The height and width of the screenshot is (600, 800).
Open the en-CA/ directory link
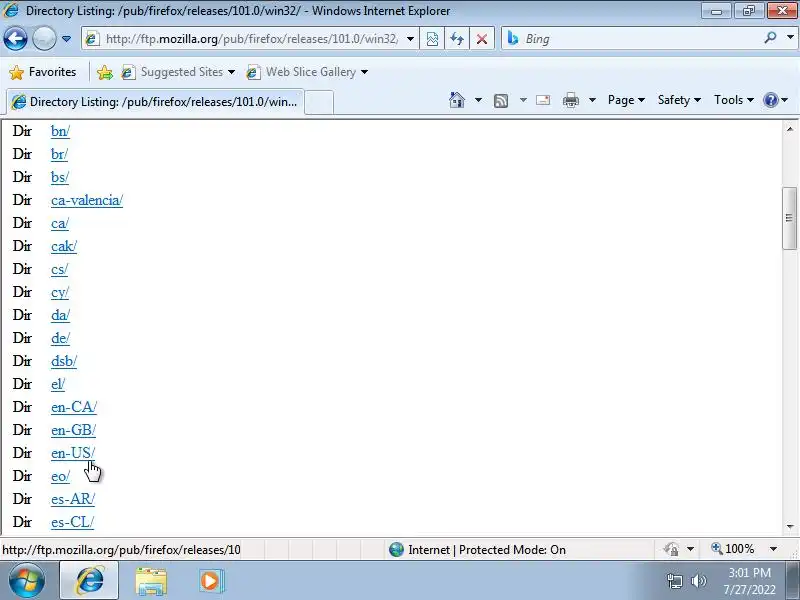click(73, 407)
